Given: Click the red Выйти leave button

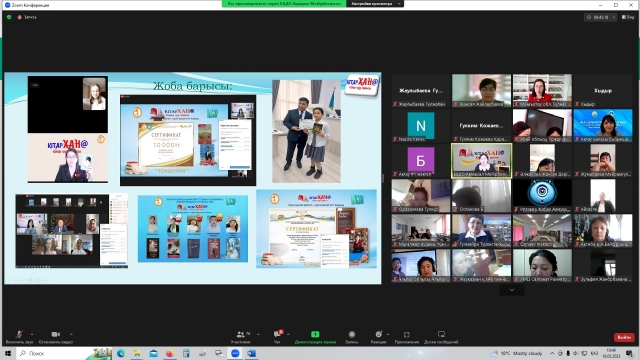Looking at the screenshot, I should click(624, 337).
